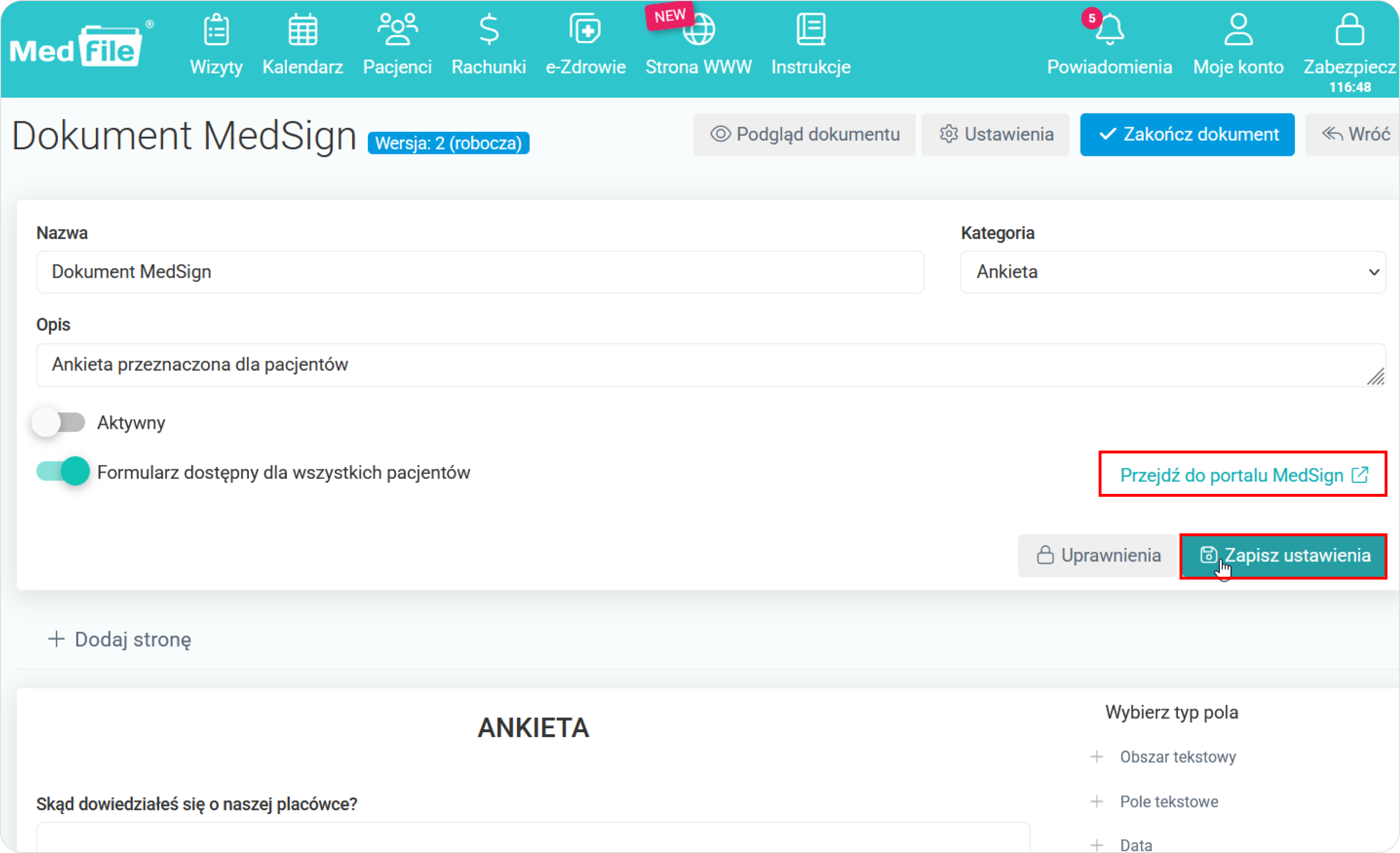Click the Moje konto user icon
Screen dimensions: 1400x853
1238,29
